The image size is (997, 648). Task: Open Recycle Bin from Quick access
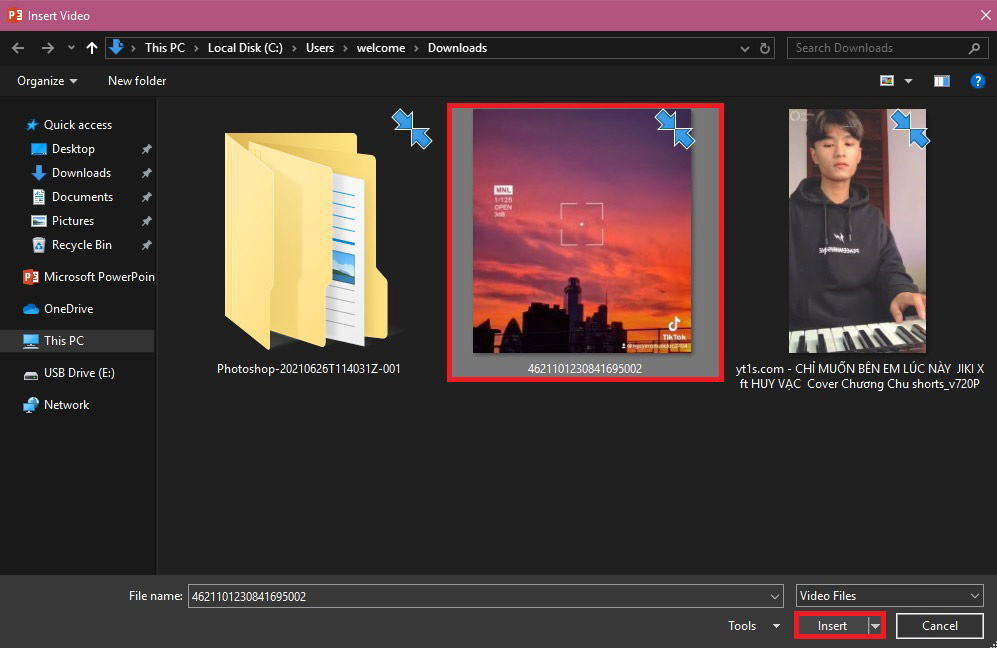pyautogui.click(x=81, y=245)
